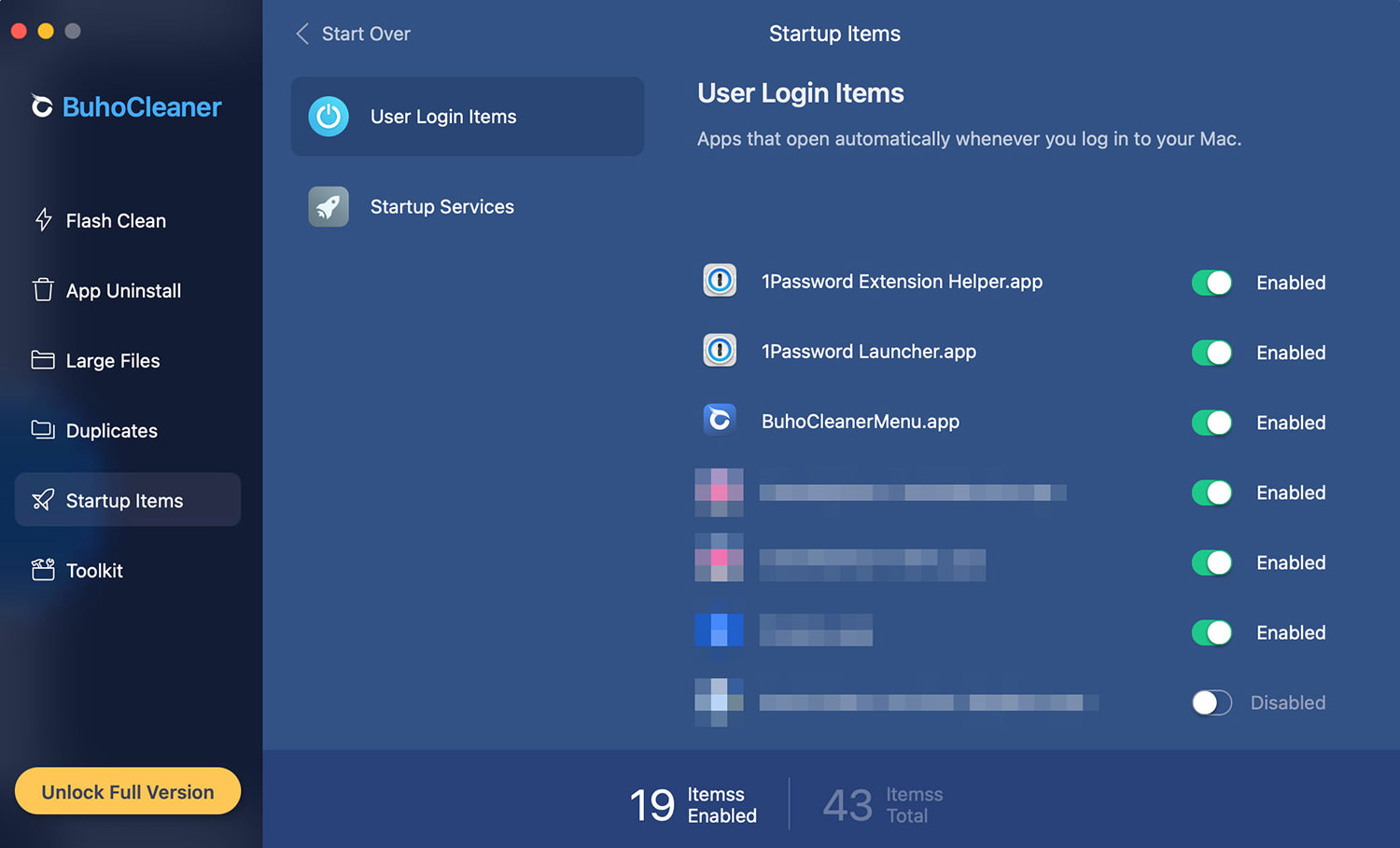Click the 1Password Launcher app icon
This screenshot has height=848, width=1400.
point(720,351)
